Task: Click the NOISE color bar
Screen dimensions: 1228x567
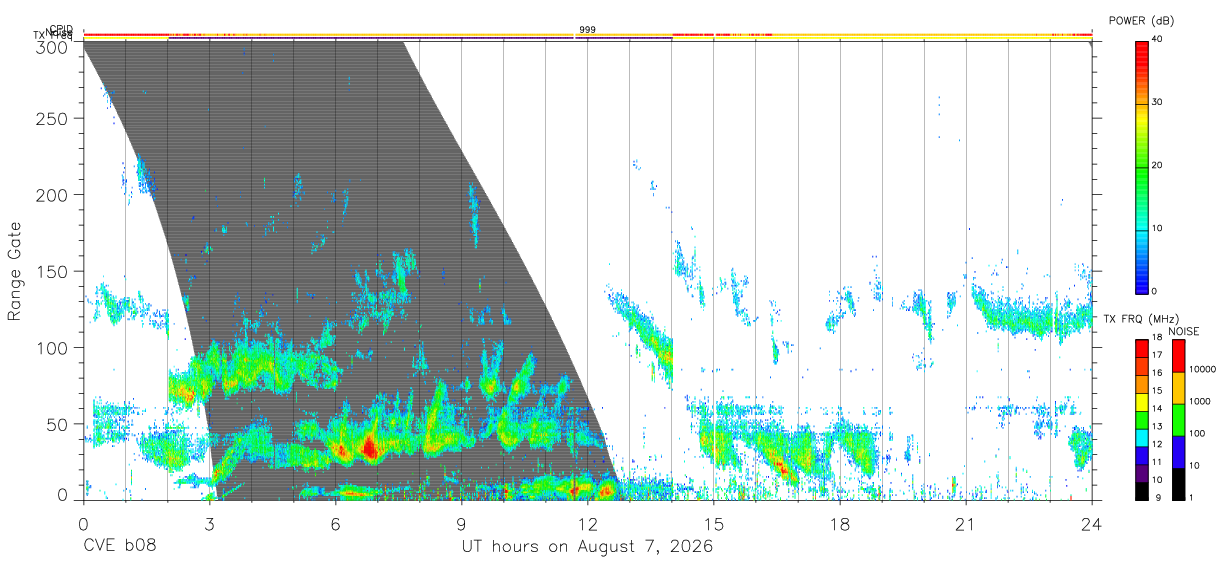Action: coord(1178,419)
